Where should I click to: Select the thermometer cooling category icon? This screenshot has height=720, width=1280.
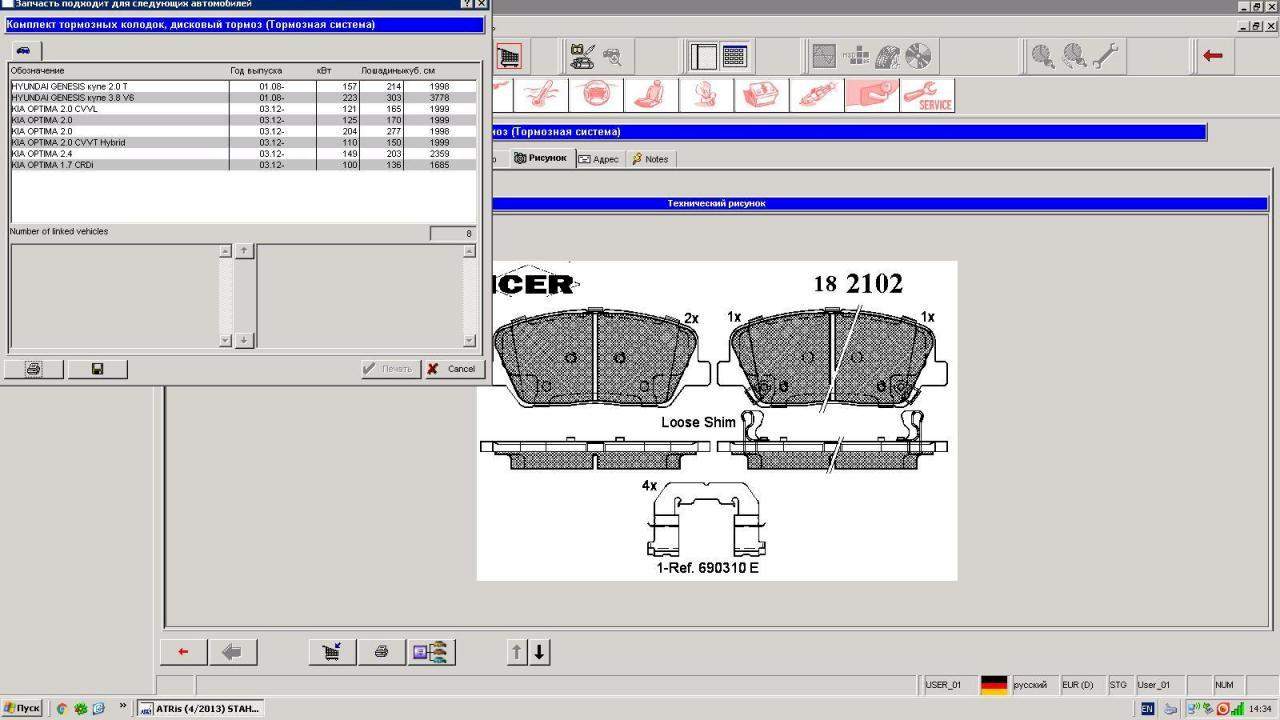pyautogui.click(x=541, y=95)
